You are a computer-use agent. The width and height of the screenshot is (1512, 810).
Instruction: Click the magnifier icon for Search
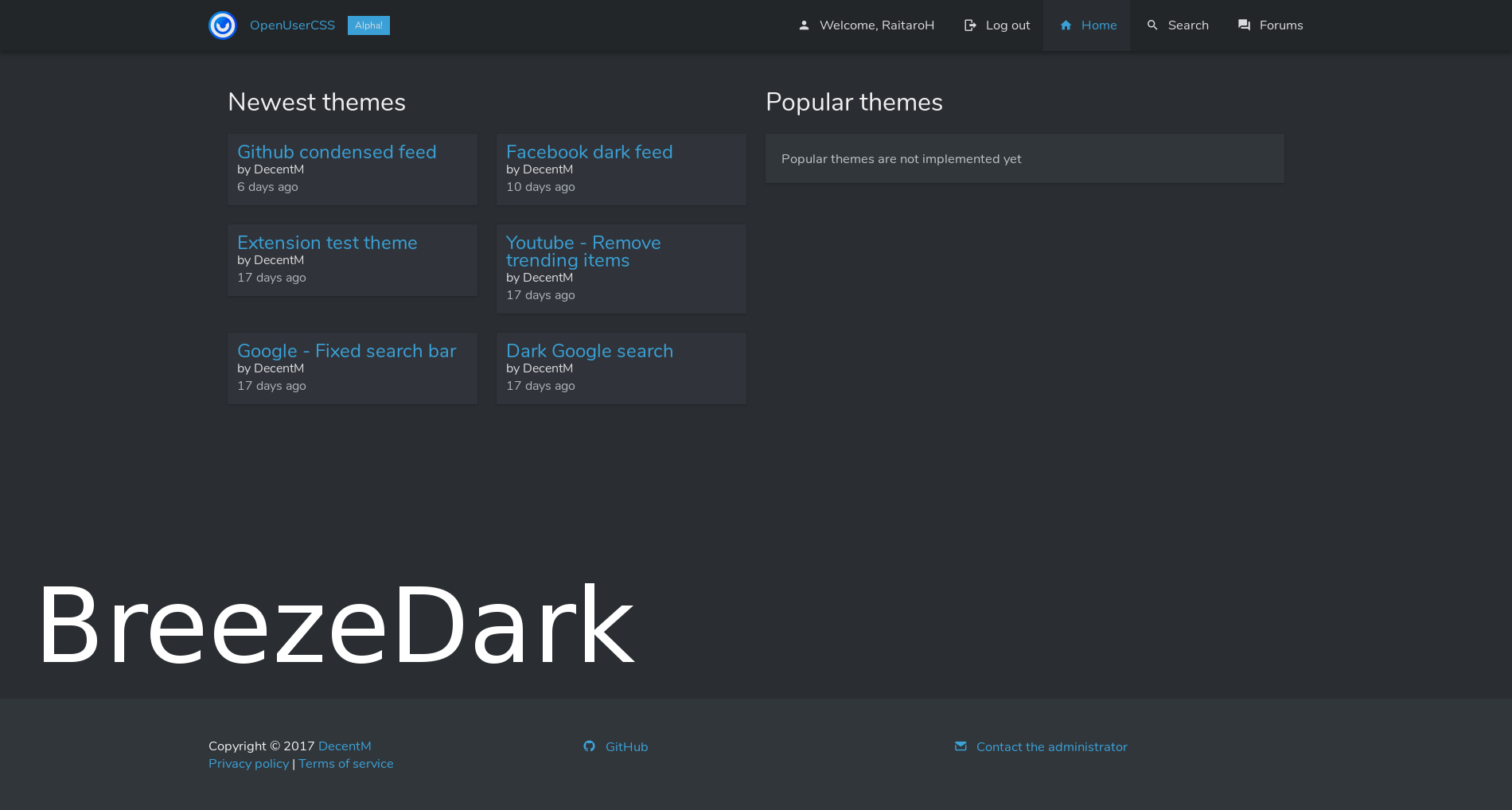coord(1152,25)
